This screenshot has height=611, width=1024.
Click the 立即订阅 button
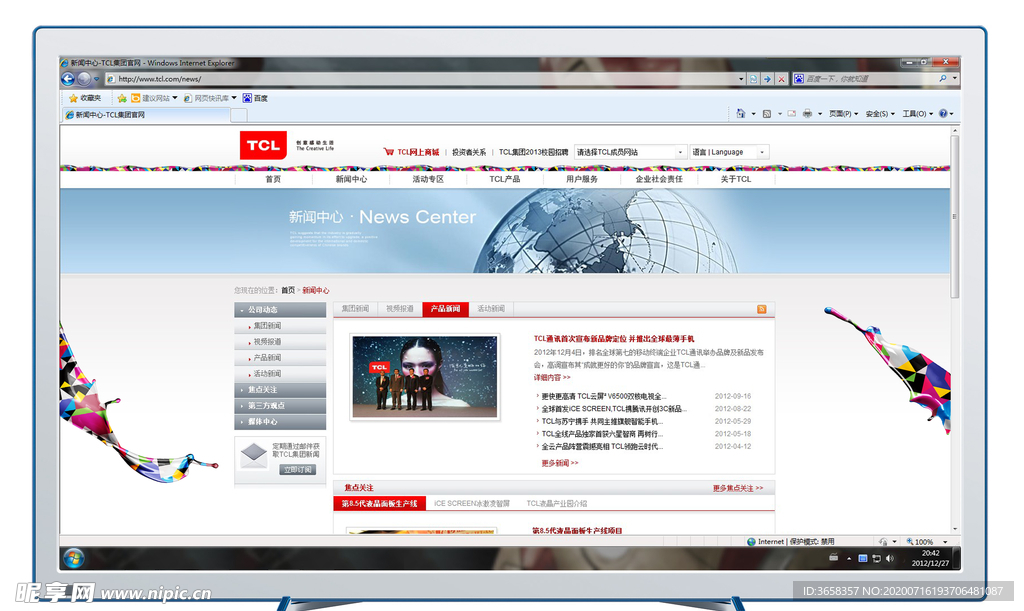[297, 469]
